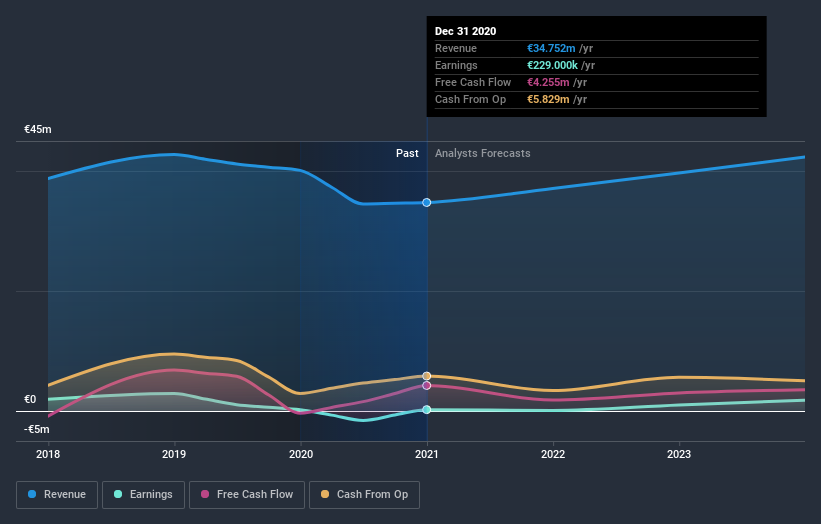Click the €0 y-axis label
The image size is (821, 524).
[x=30, y=399]
